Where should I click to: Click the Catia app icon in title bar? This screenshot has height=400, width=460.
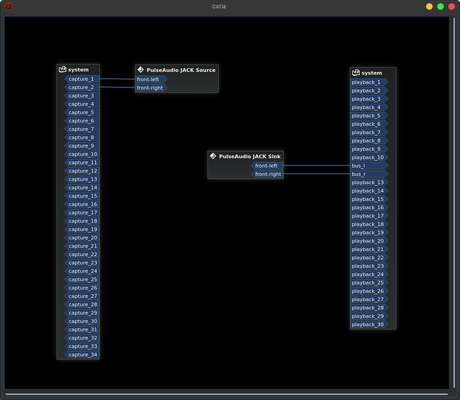(x=9, y=6)
